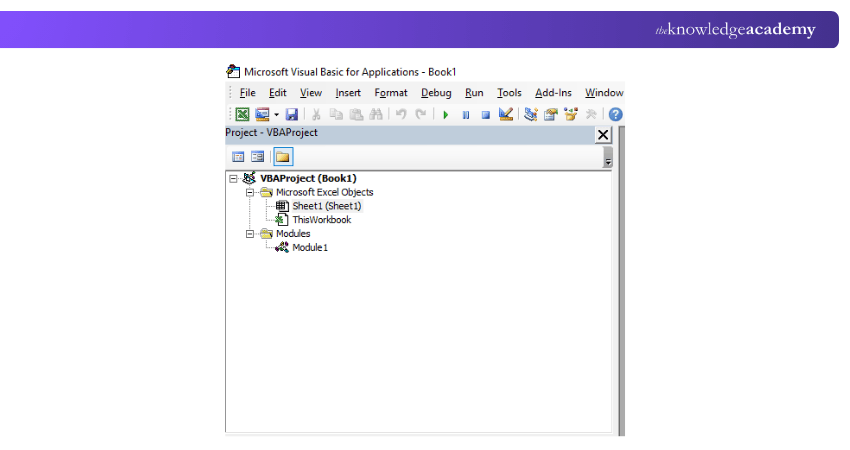Open the Object Browser icon
Image resolution: width=850 pixels, height=450 pixels.
pyautogui.click(x=571, y=115)
